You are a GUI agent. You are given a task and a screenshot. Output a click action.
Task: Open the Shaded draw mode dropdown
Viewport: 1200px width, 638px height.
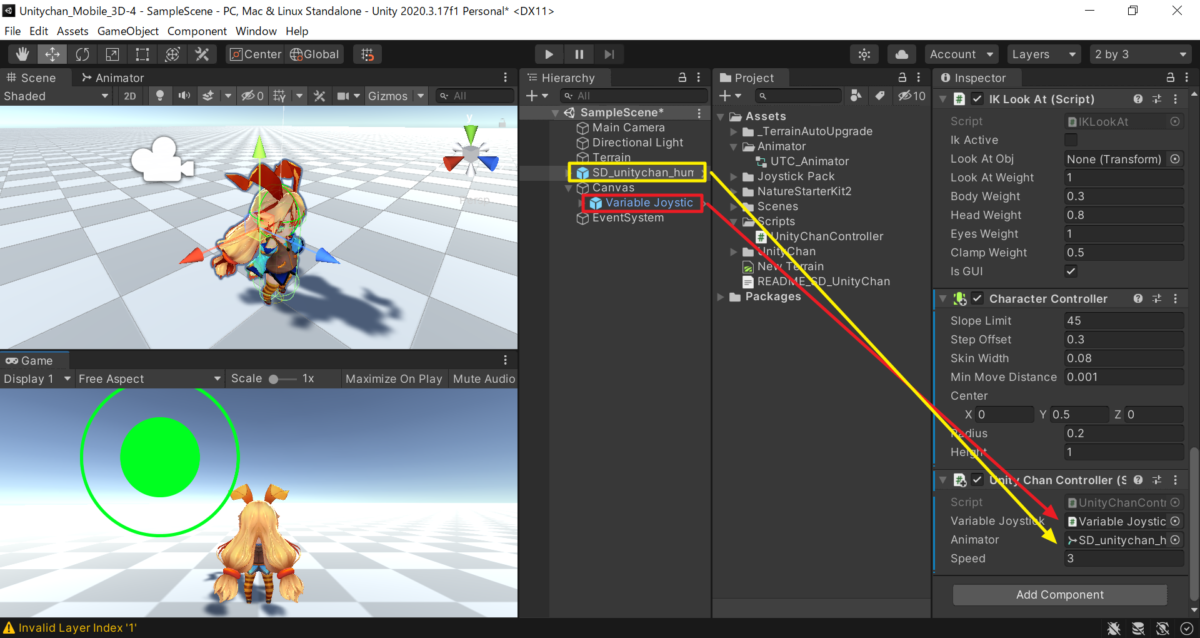point(56,96)
